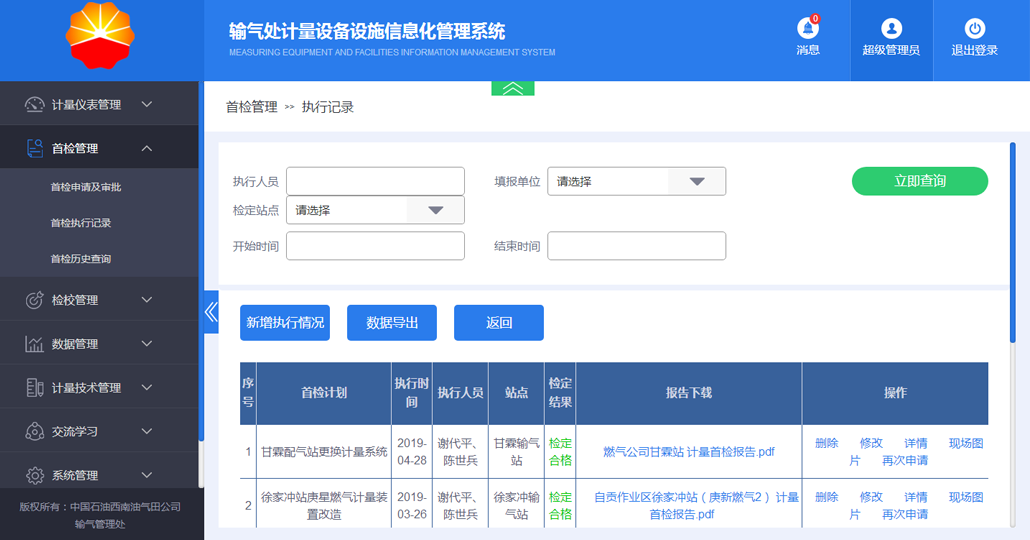1030x540 pixels.
Task: Click 再次申请 in row 1
Action: pos(905,461)
